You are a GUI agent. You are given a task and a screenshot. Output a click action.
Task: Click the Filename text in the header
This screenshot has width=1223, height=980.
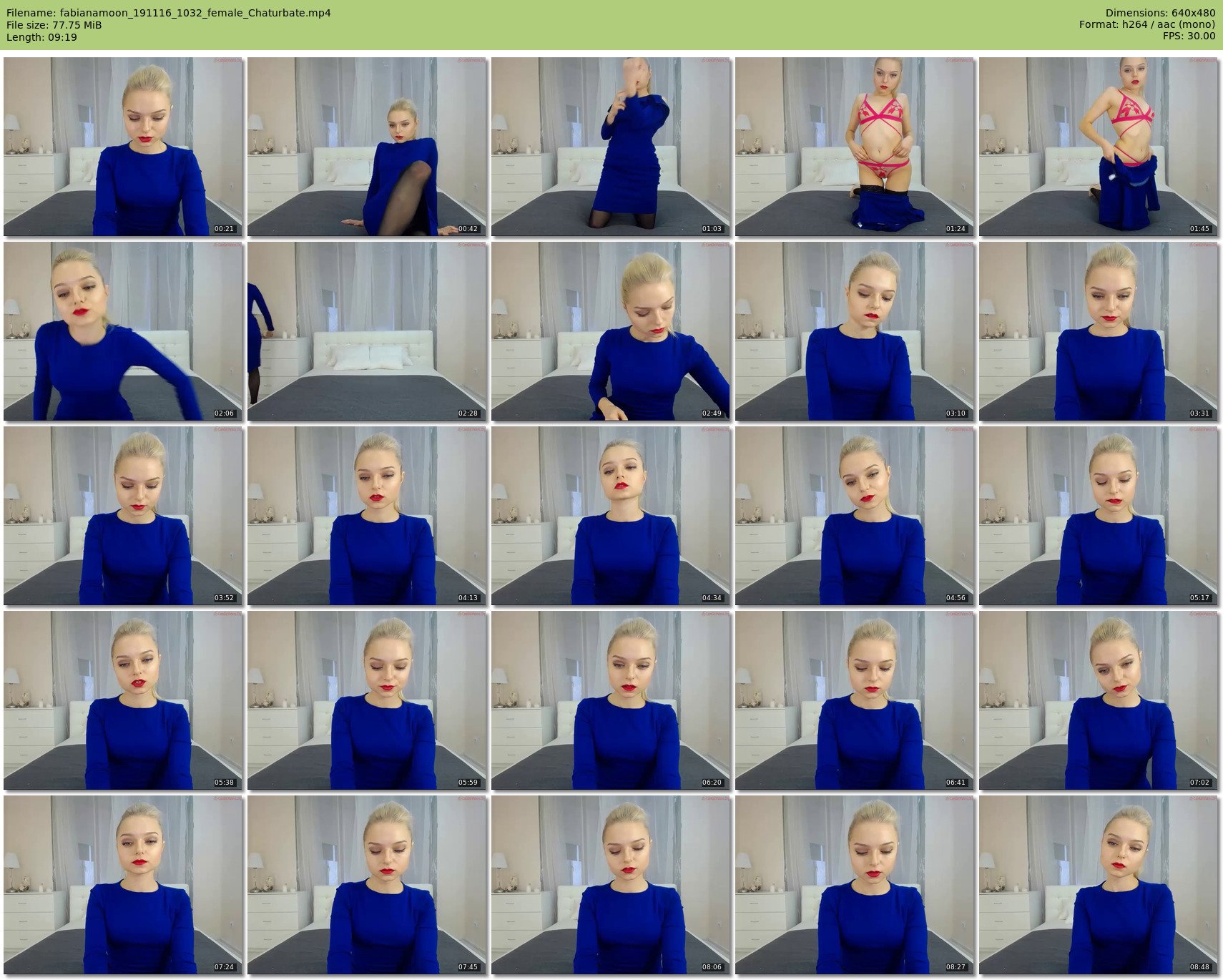pyautogui.click(x=168, y=13)
